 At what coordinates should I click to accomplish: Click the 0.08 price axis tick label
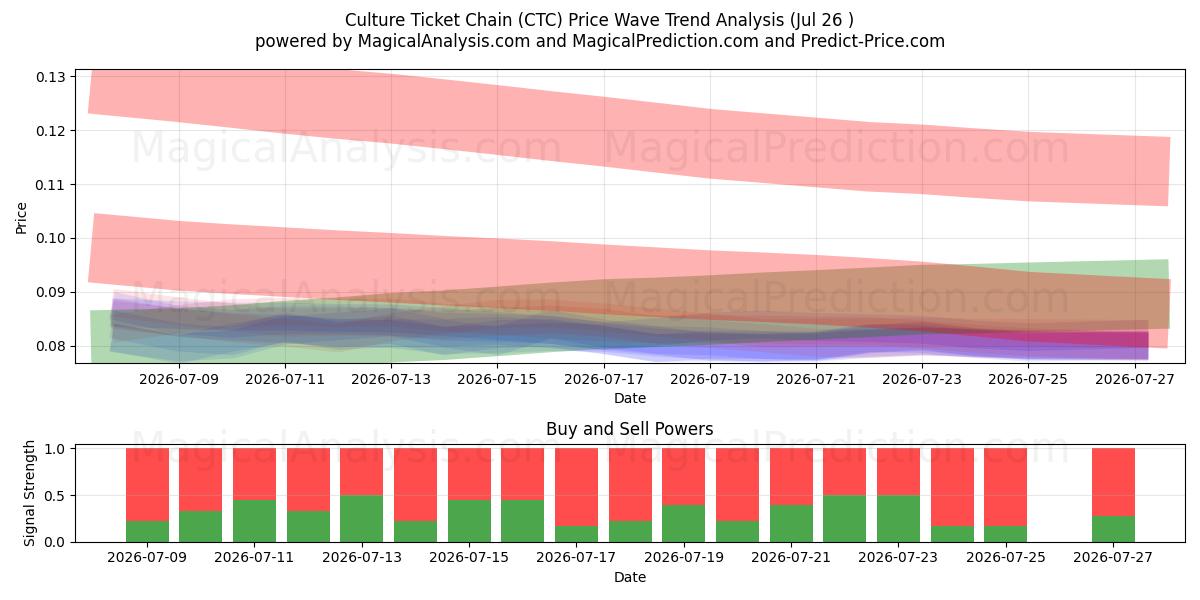point(49,346)
